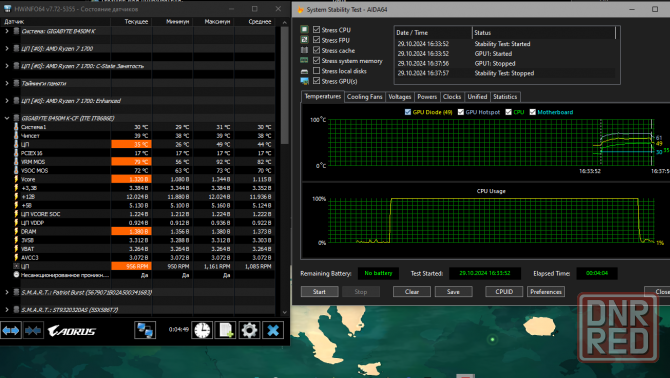Collapse the GIGABYTE B450M K-CF (ITE IT8686E) group
Viewport: 670px width, 378px height.
coord(7,118)
